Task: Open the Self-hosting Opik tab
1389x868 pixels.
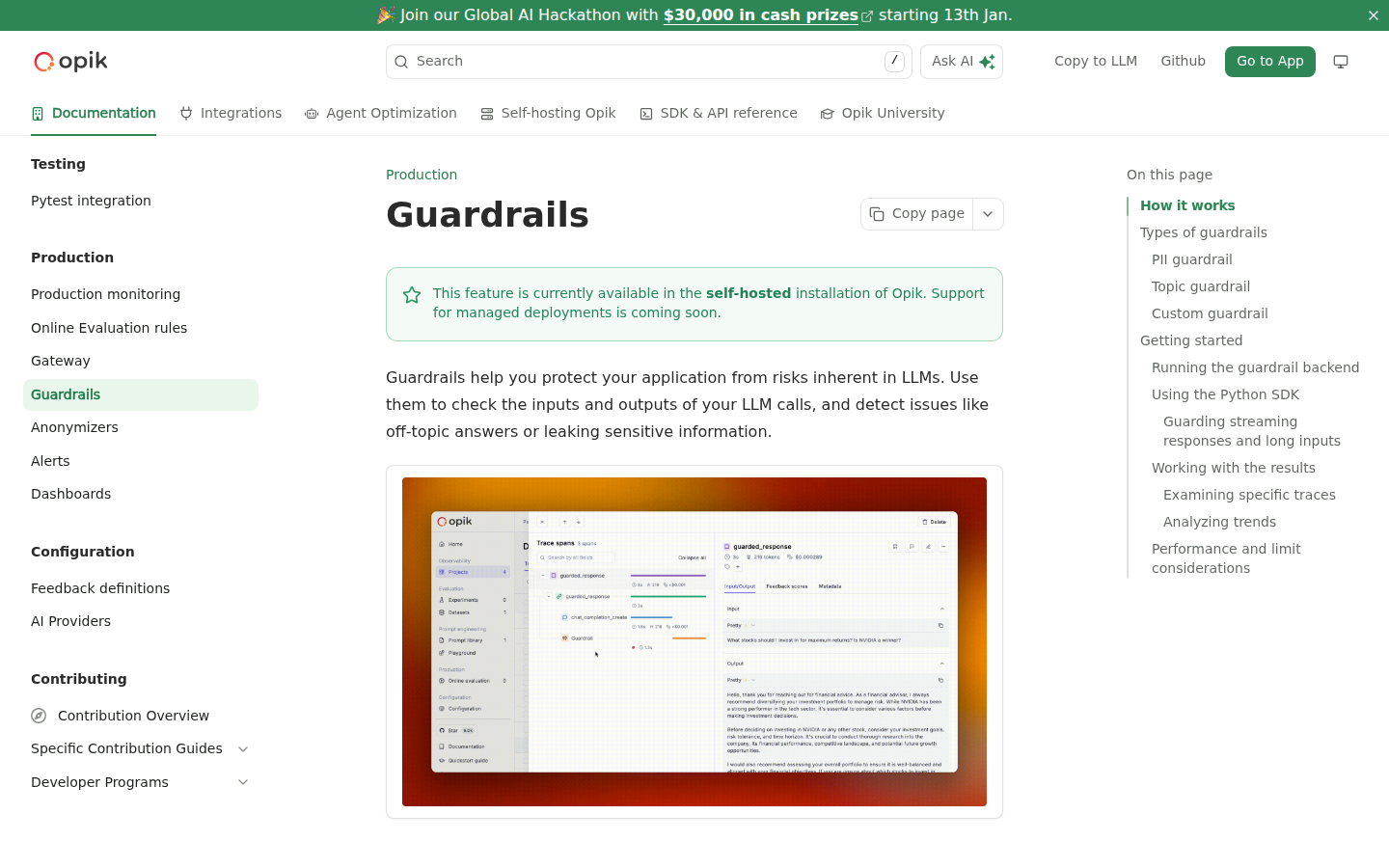Action: coord(548,113)
